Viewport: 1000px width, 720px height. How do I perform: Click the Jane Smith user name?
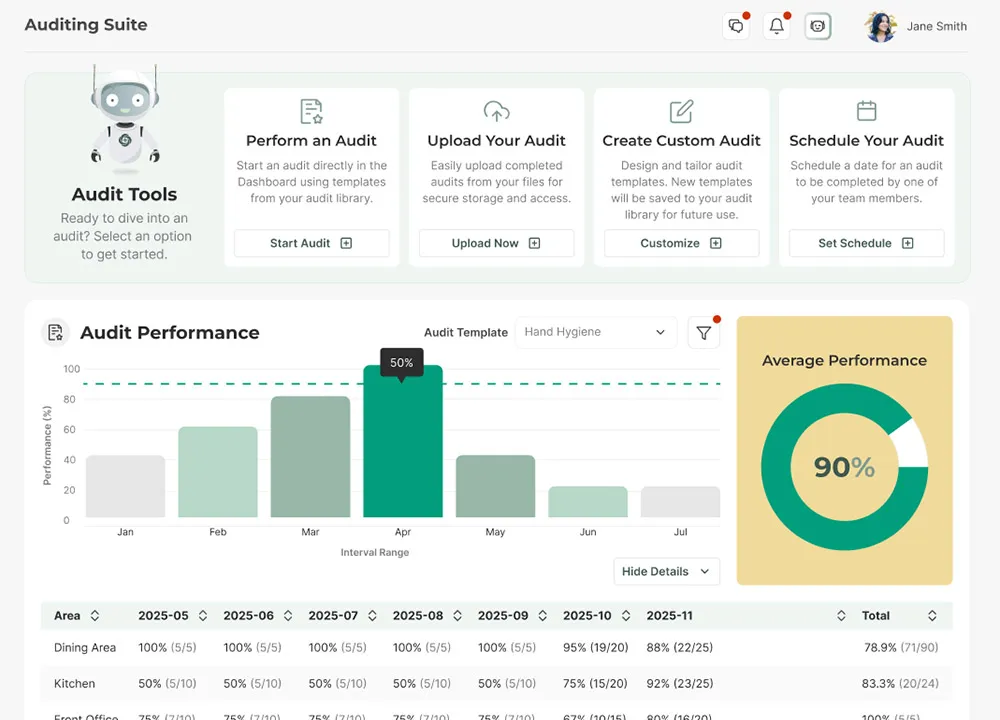coord(936,27)
